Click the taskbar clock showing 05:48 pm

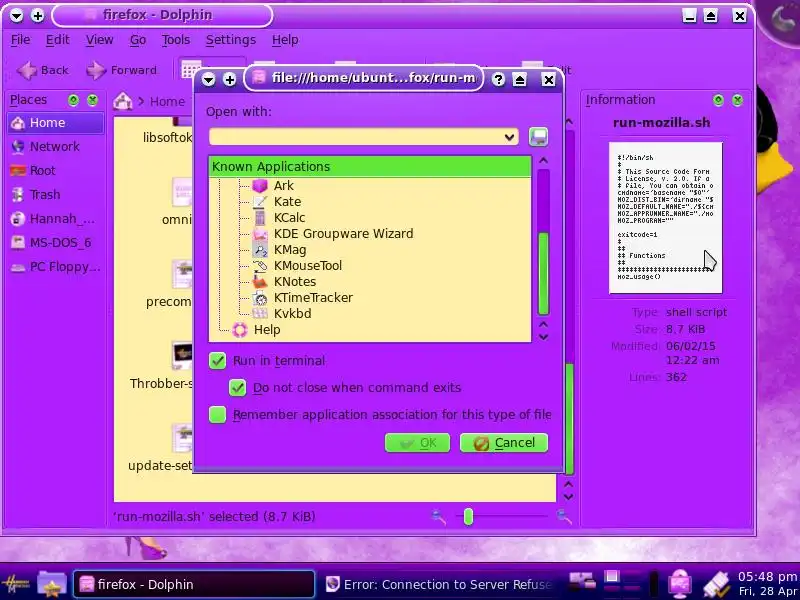coord(767,577)
